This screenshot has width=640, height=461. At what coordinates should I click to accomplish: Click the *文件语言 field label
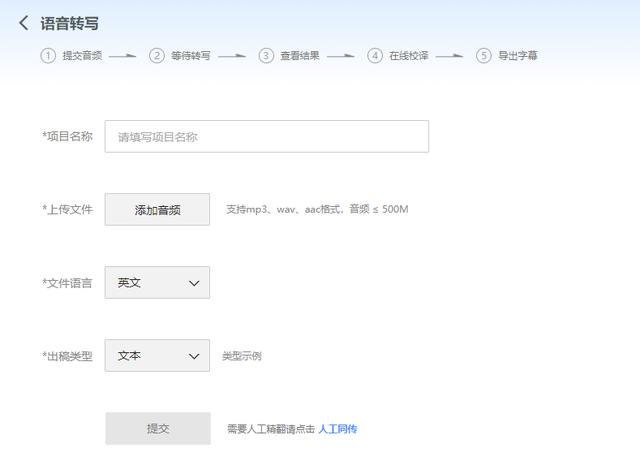[x=68, y=283]
